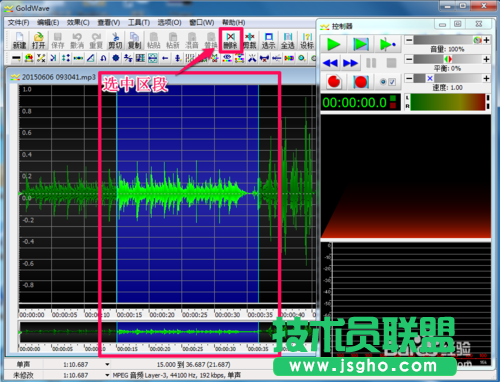Click the fast forward button
Image resolution: width=500 pixels, height=382 pixels.
(350, 63)
